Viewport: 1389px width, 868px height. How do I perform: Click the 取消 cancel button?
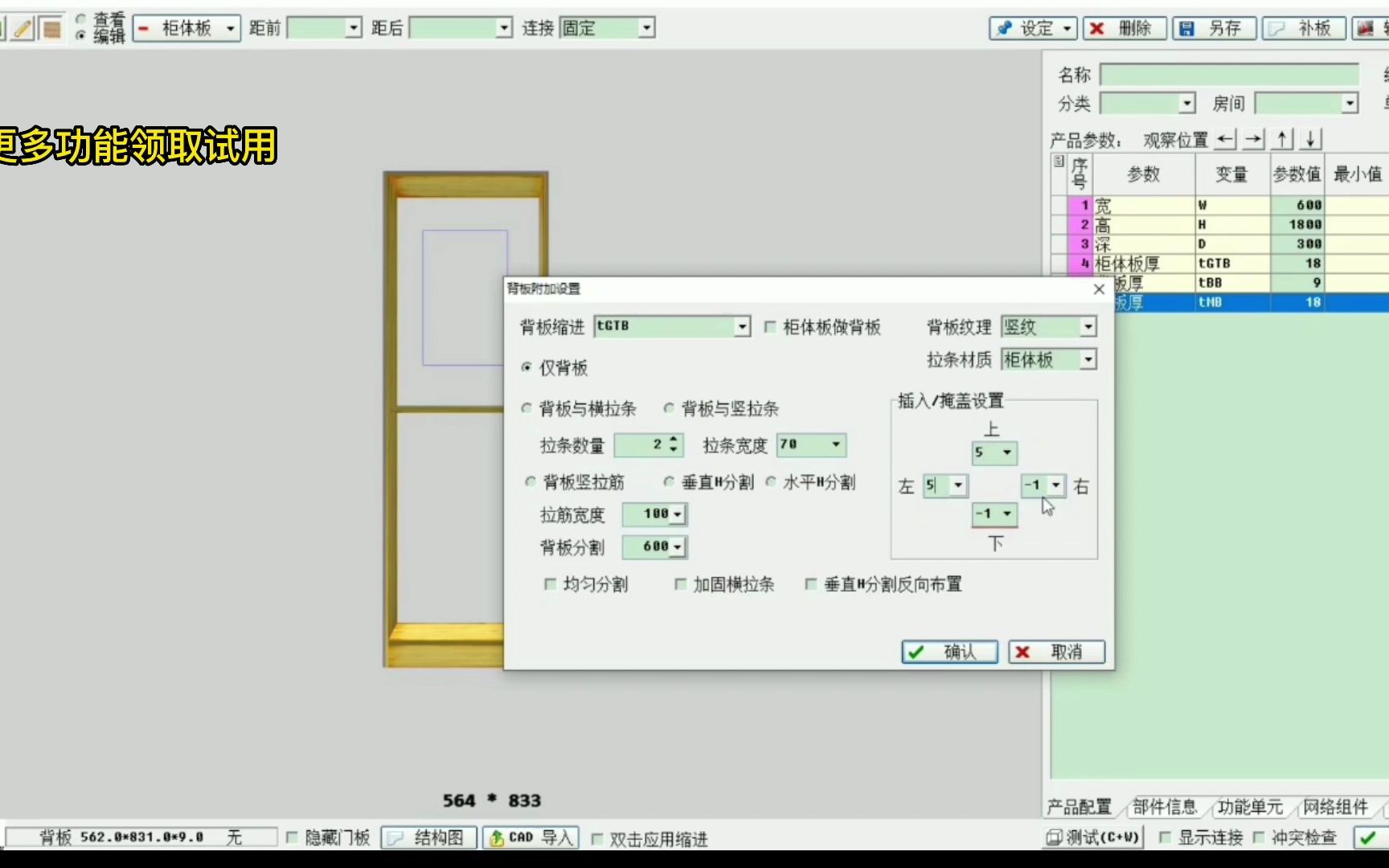click(1055, 652)
